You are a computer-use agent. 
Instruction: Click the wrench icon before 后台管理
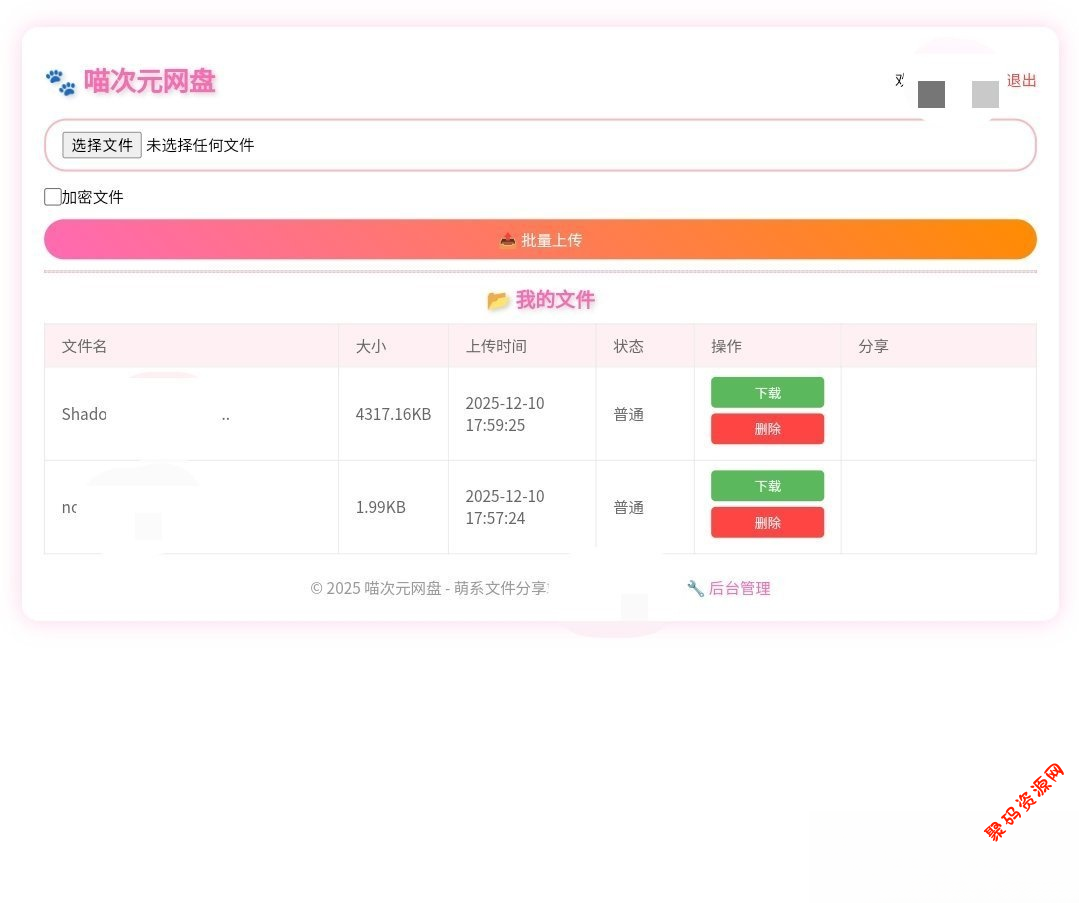[695, 588]
